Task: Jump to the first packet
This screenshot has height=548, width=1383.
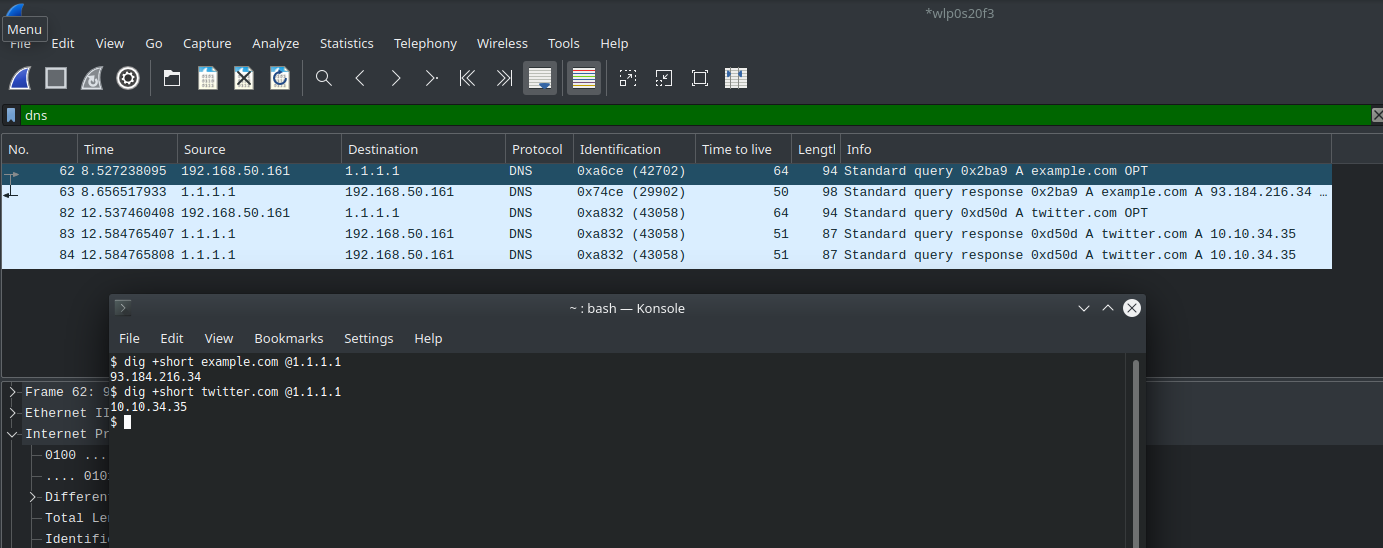Action: (x=467, y=78)
